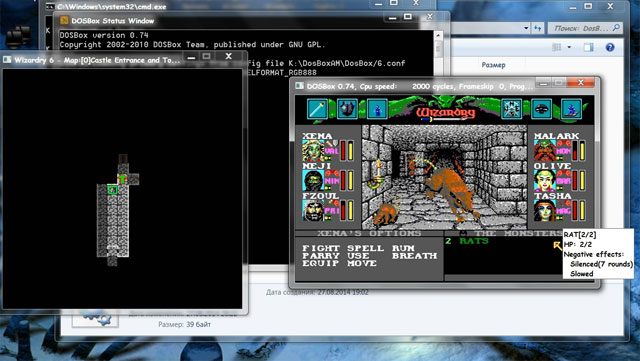Click the '2 RATS' monster entry

pyautogui.click(x=467, y=241)
